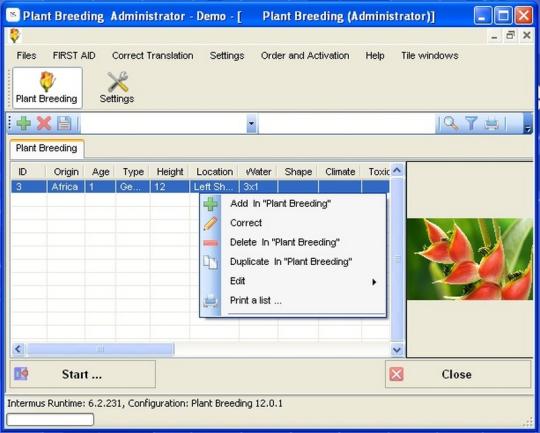Select the Height cell showing 12
The image size is (540, 433).
tap(170, 187)
